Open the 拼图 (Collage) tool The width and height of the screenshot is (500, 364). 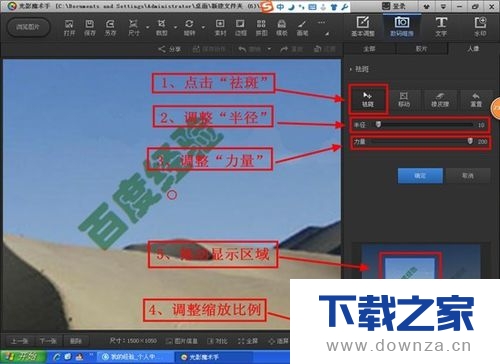pyautogui.click(x=261, y=28)
